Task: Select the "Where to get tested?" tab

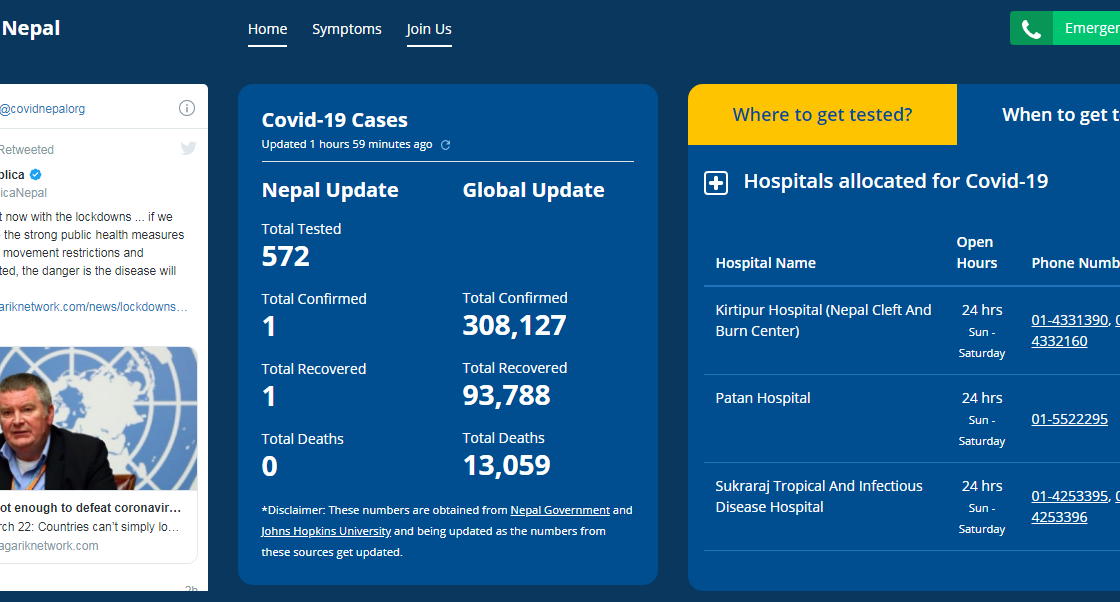Action: (x=822, y=115)
